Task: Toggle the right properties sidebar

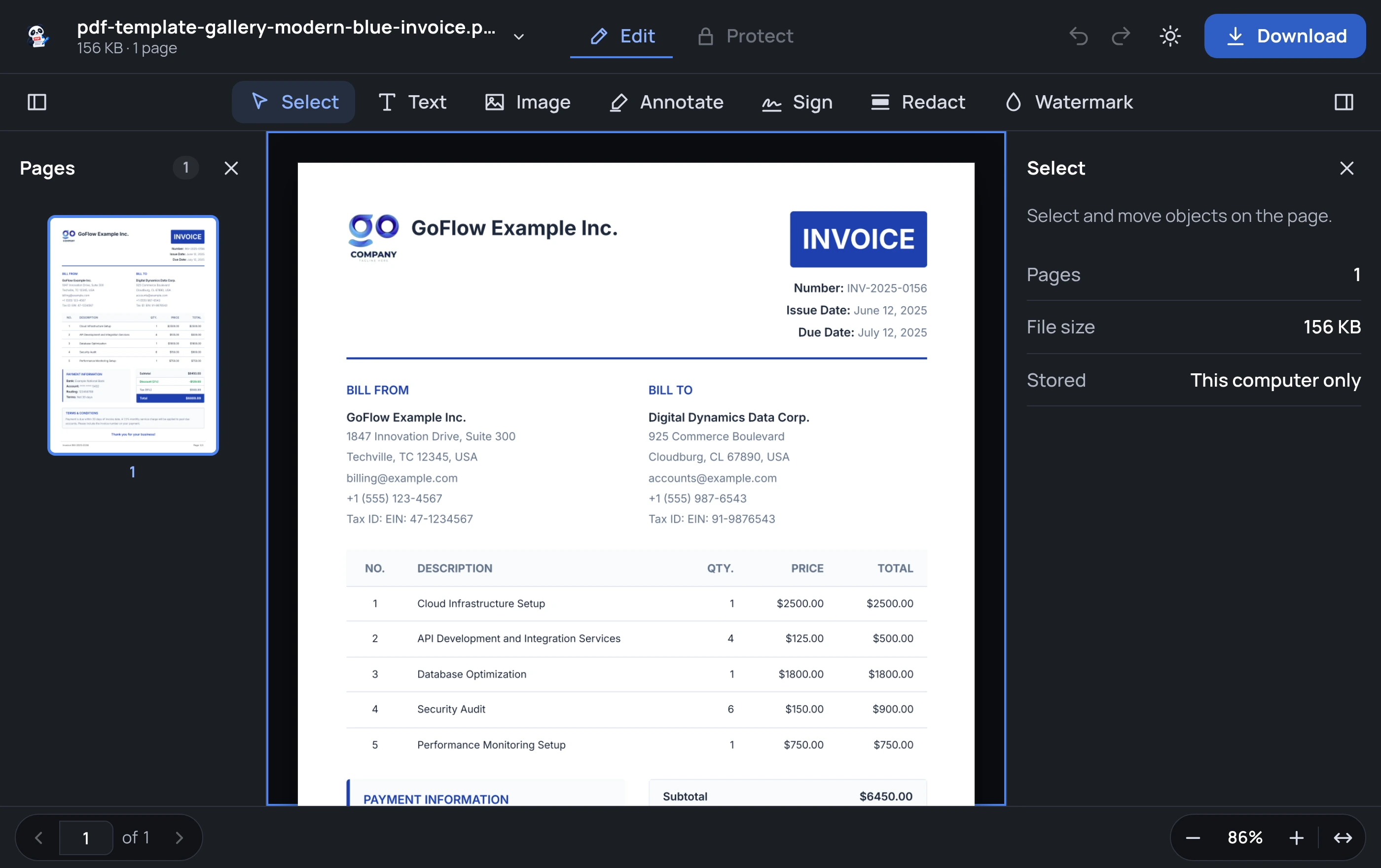Action: point(1343,102)
